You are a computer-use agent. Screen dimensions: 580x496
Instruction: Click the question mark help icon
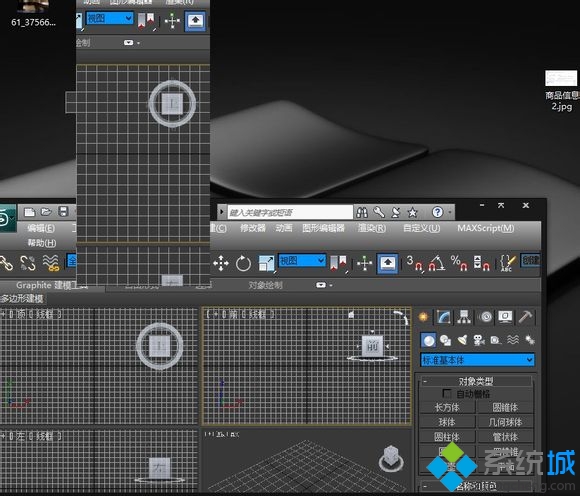click(x=437, y=212)
